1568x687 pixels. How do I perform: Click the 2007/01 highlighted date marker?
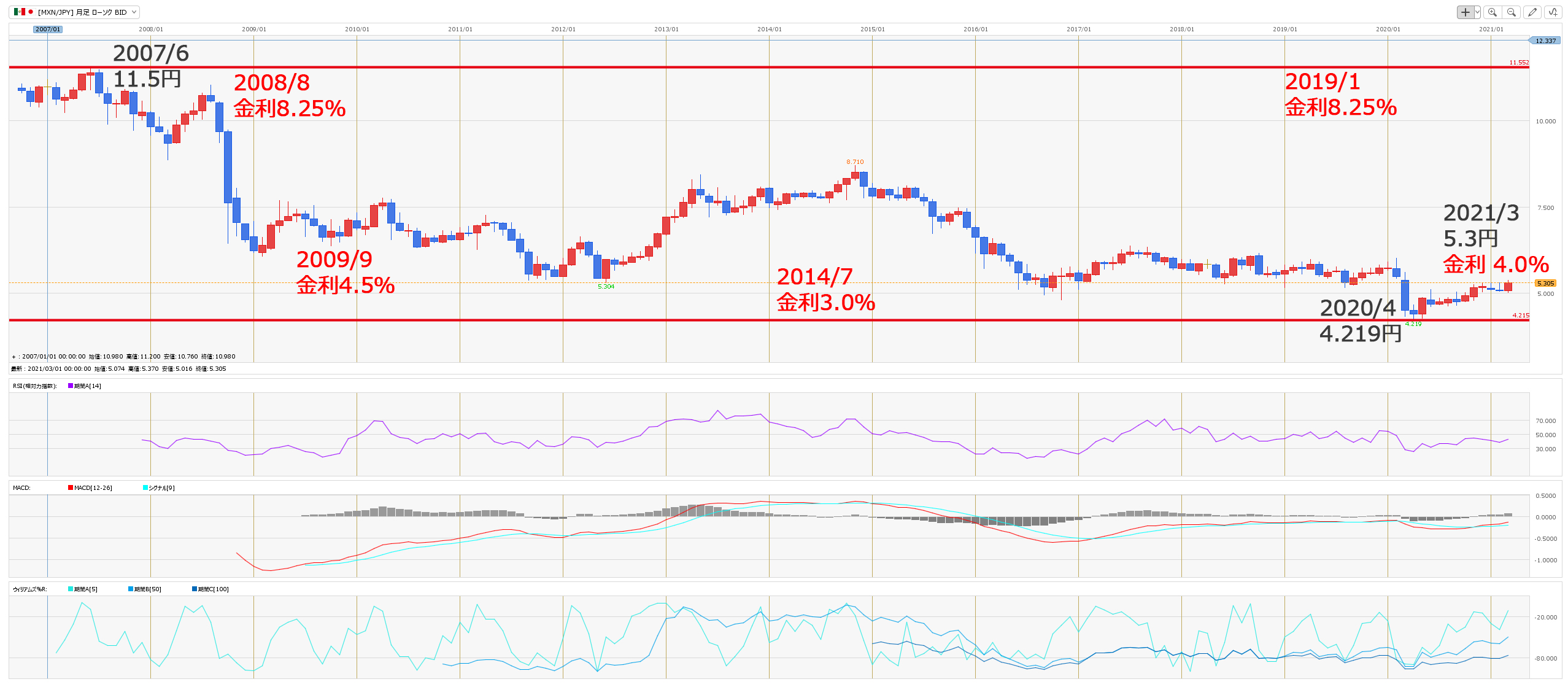(47, 29)
